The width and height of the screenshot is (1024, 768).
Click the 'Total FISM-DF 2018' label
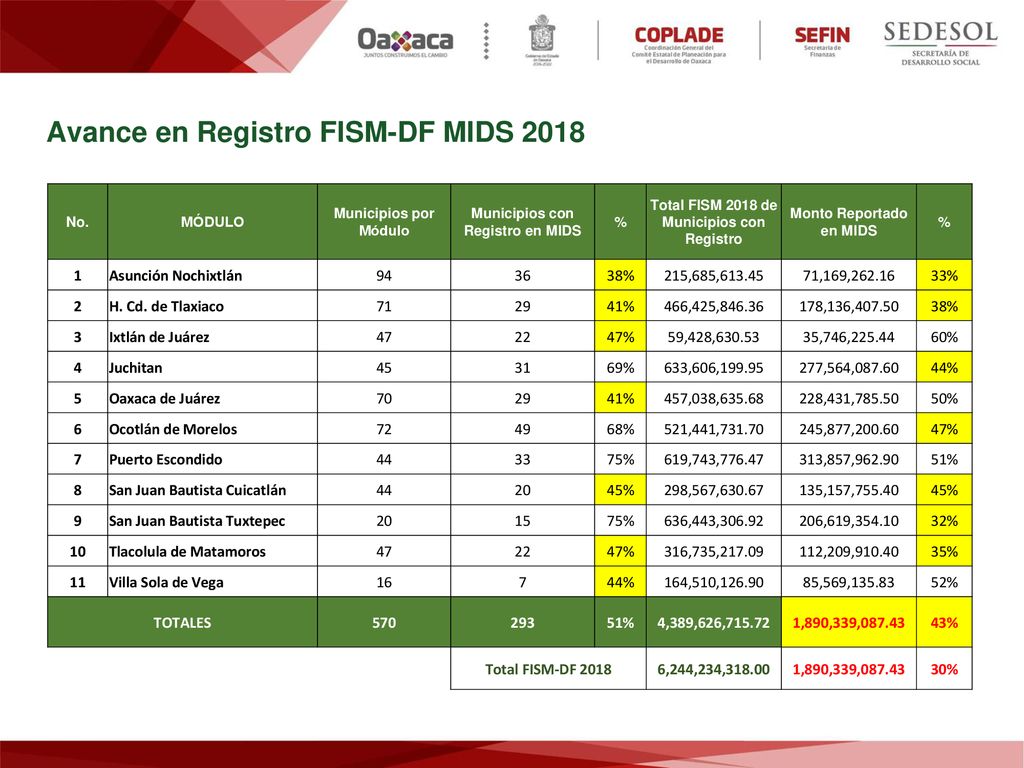tap(548, 669)
